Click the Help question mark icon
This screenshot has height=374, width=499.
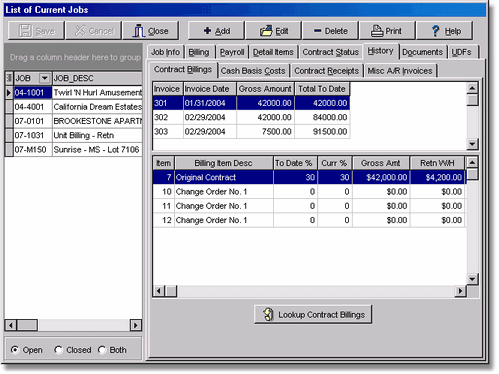pyautogui.click(x=435, y=31)
